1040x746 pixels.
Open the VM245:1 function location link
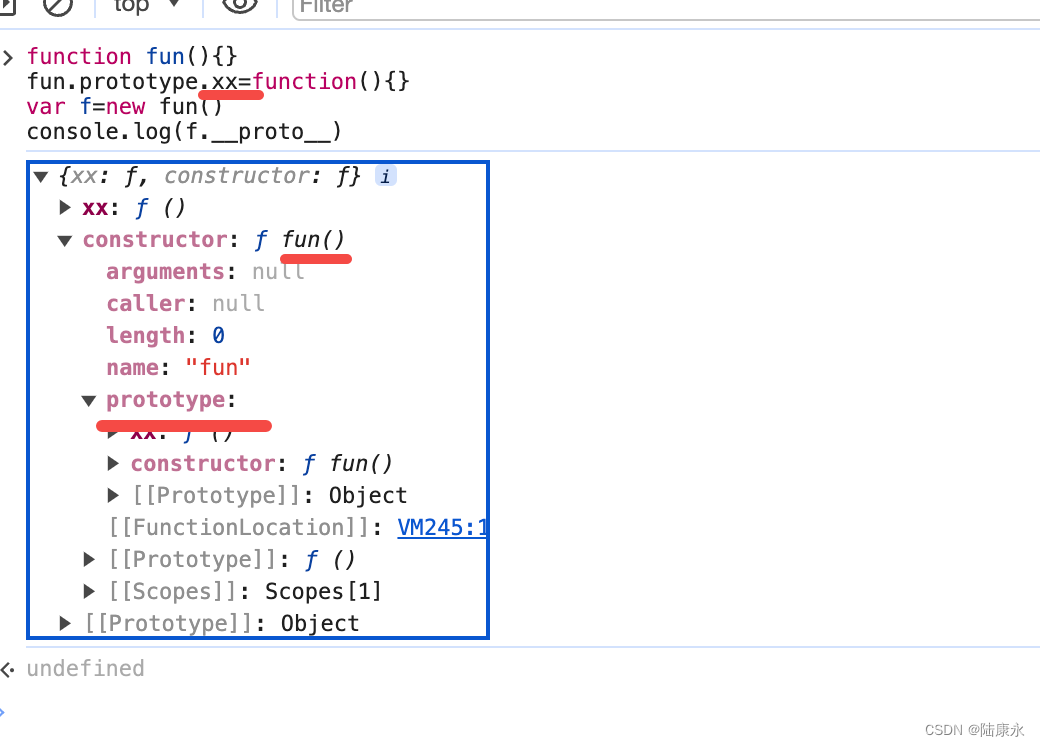[x=442, y=528]
